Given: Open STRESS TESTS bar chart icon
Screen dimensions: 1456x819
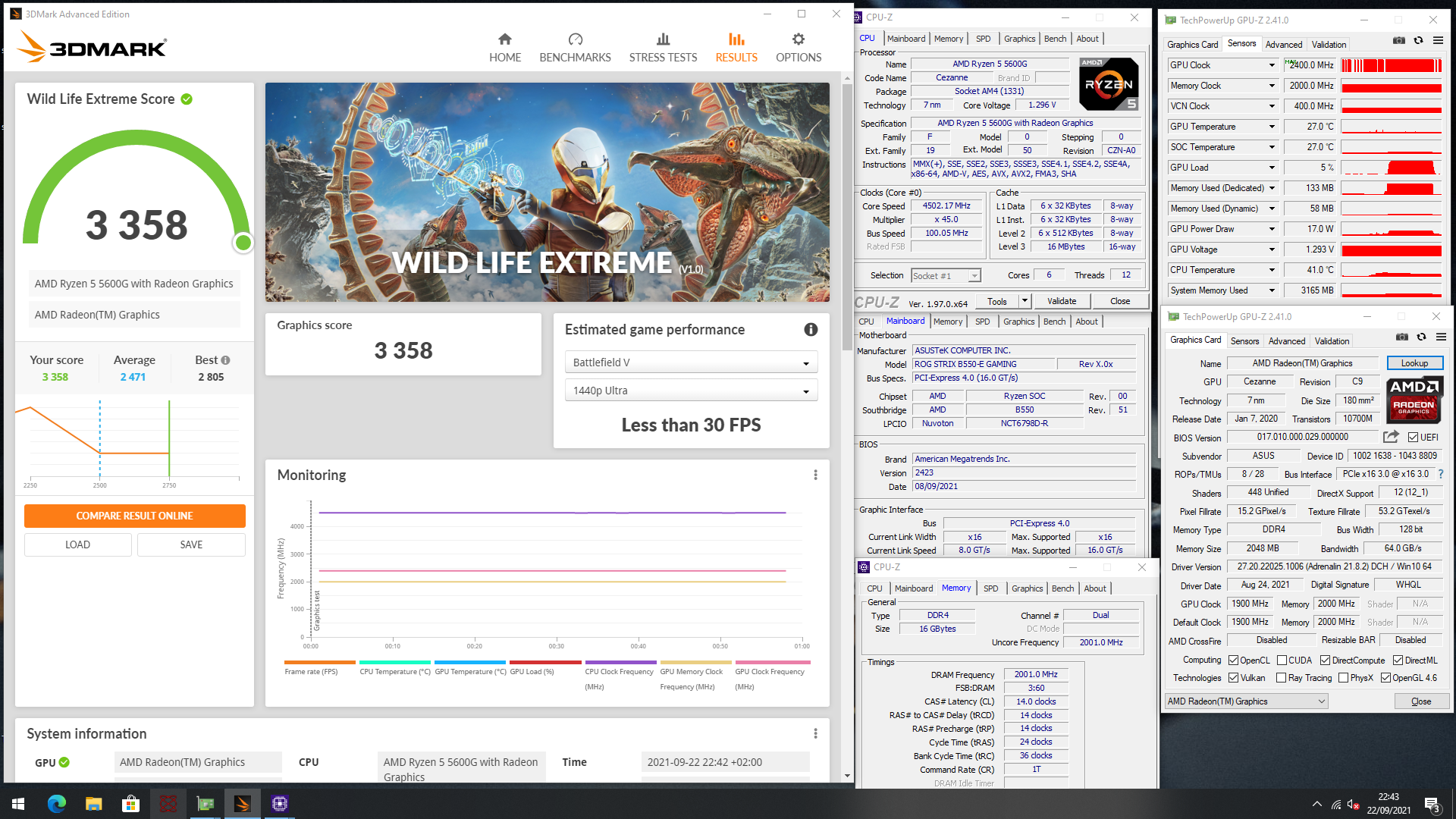Looking at the screenshot, I should tap(663, 39).
